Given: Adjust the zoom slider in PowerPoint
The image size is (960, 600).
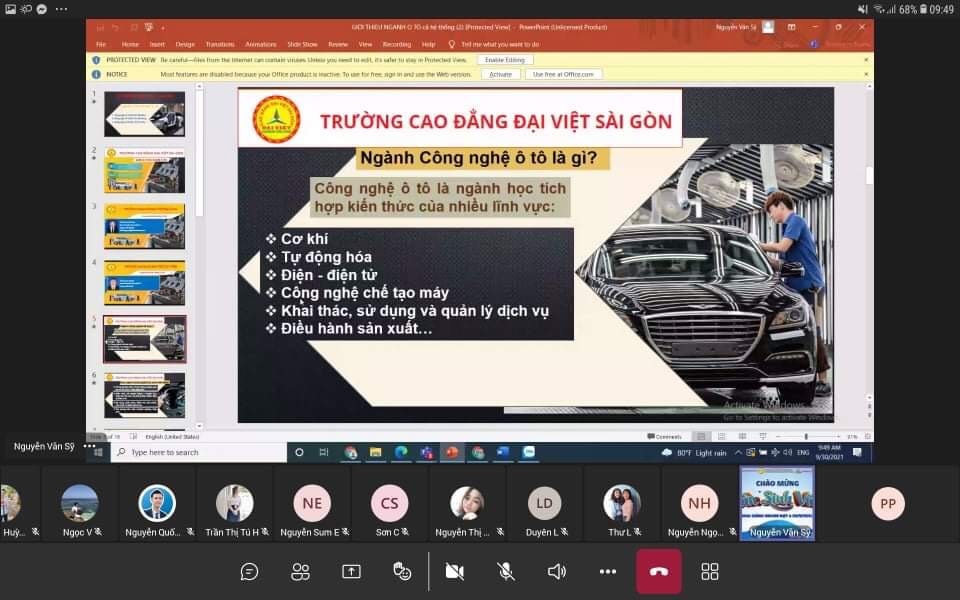Looking at the screenshot, I should tap(807, 437).
